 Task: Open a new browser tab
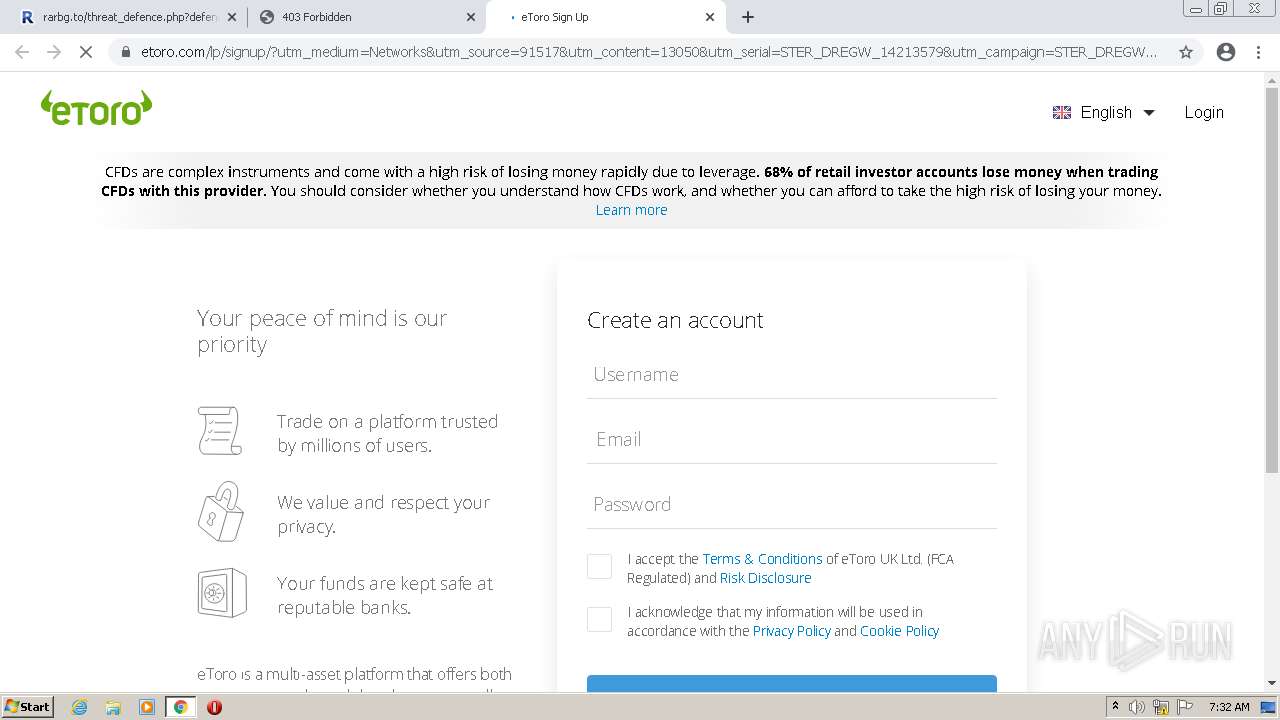748,17
